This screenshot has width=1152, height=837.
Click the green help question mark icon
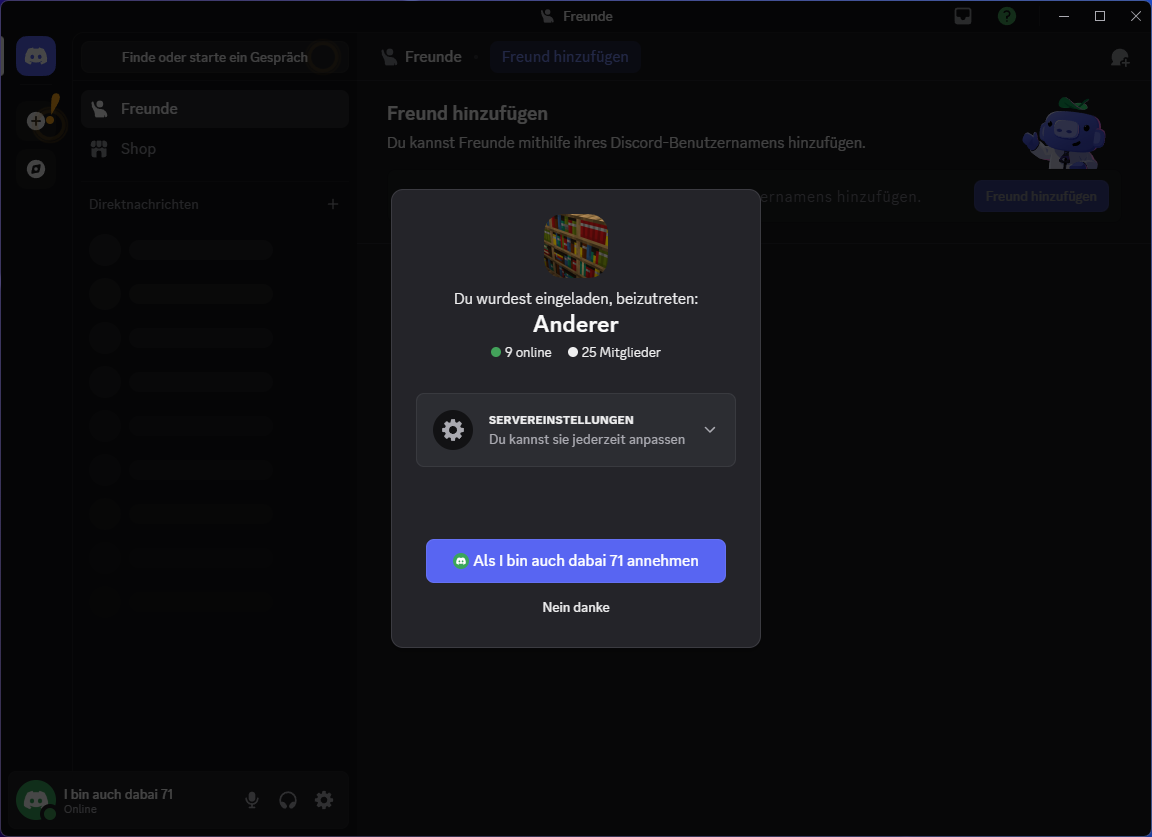(1007, 16)
